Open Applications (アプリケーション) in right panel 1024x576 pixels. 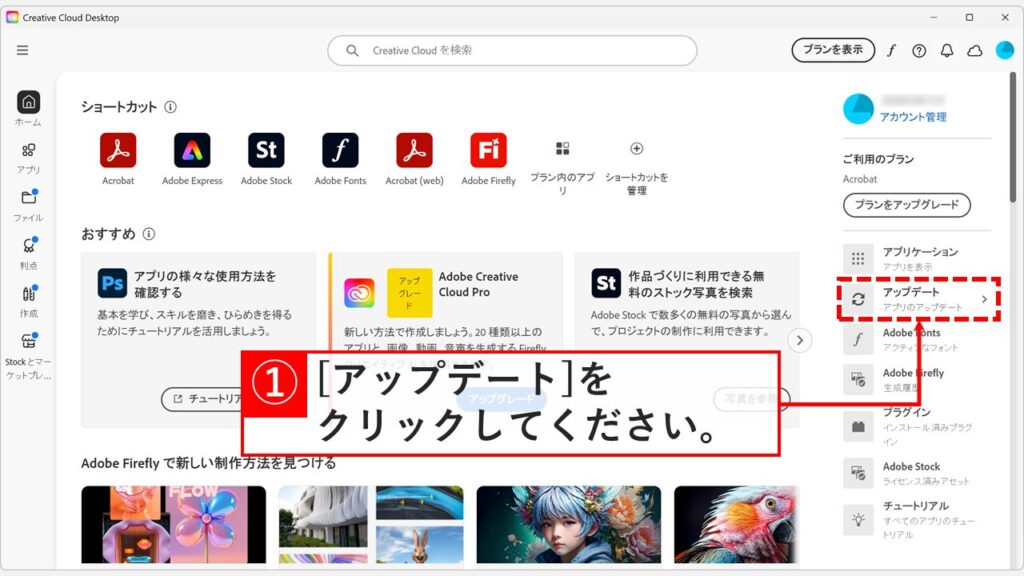916,259
